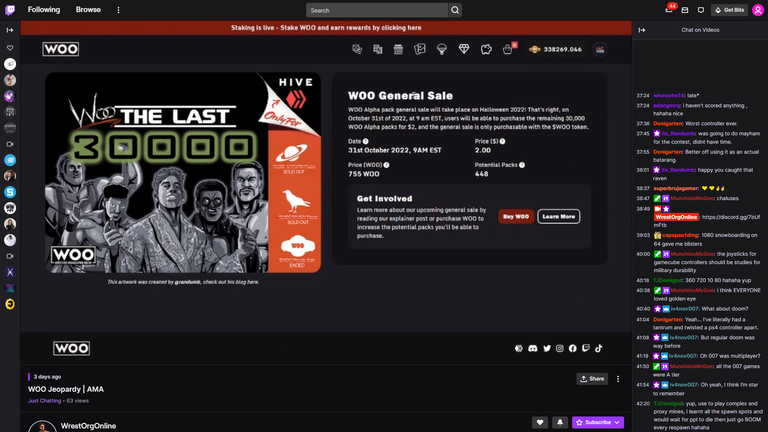This screenshot has width=768, height=432.
Task: Open the Just Chatting category link
Action: [x=45, y=401]
